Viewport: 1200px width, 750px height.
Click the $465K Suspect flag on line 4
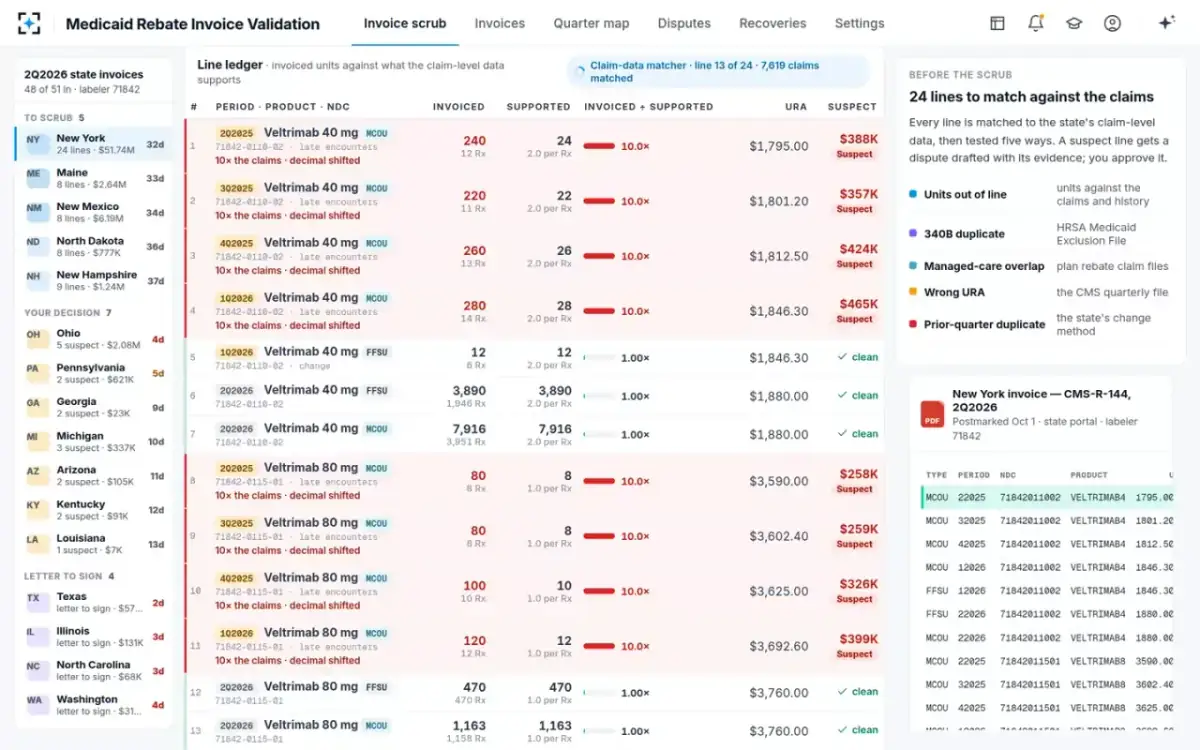(856, 310)
